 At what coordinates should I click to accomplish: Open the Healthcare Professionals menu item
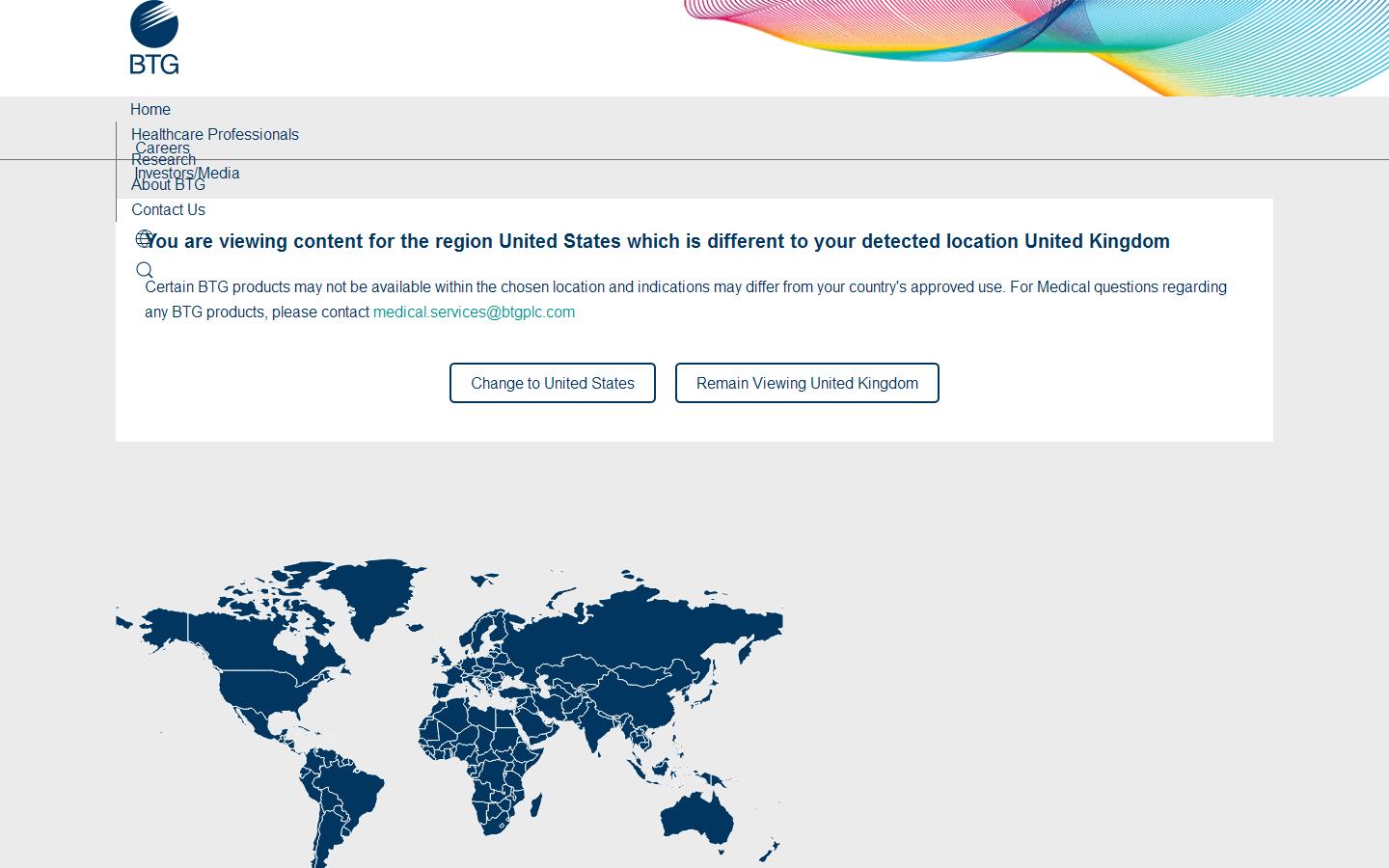point(215,135)
